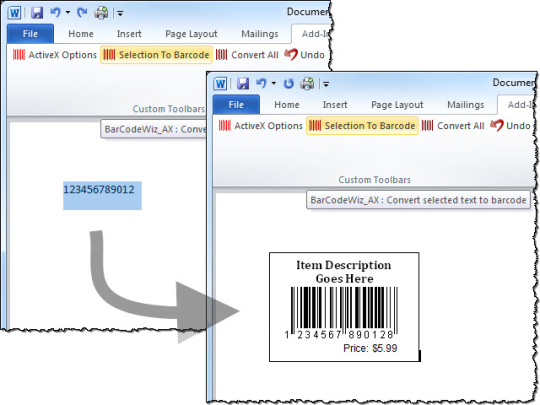Viewport: 540px width, 405px height.
Task: Click the selected text 123456789012
Action: coord(99,189)
